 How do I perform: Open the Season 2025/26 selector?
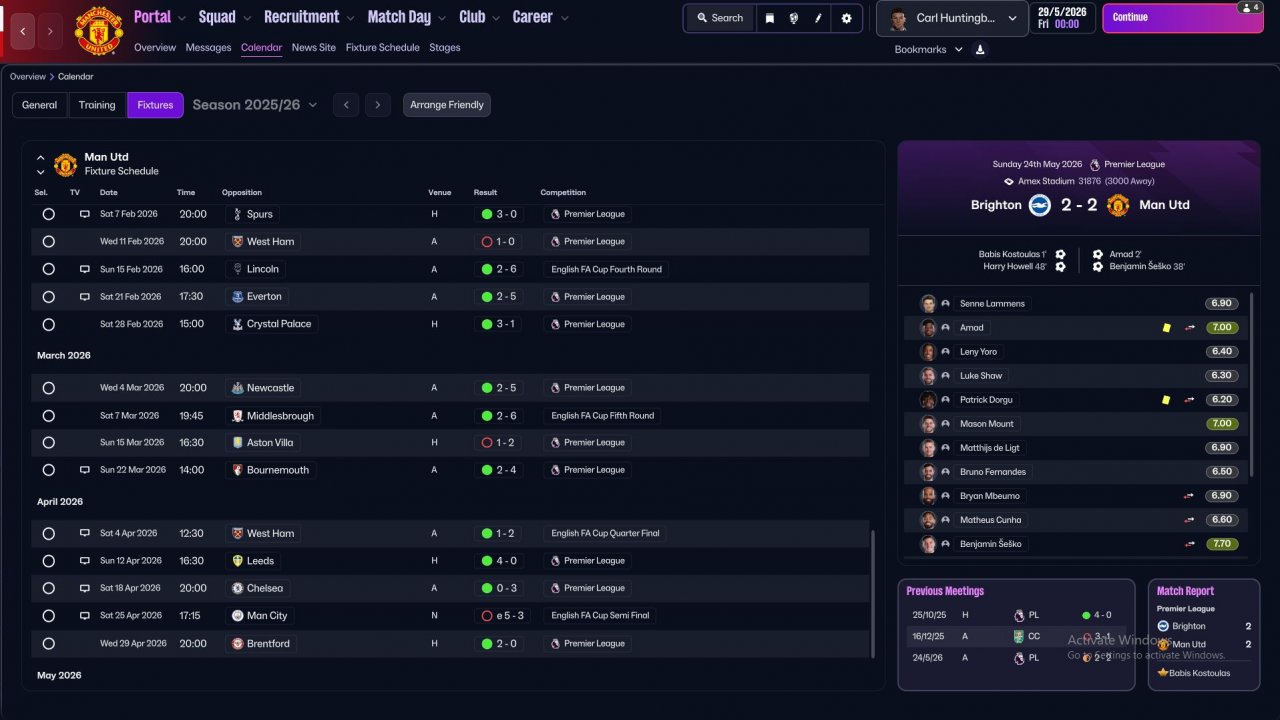click(255, 105)
